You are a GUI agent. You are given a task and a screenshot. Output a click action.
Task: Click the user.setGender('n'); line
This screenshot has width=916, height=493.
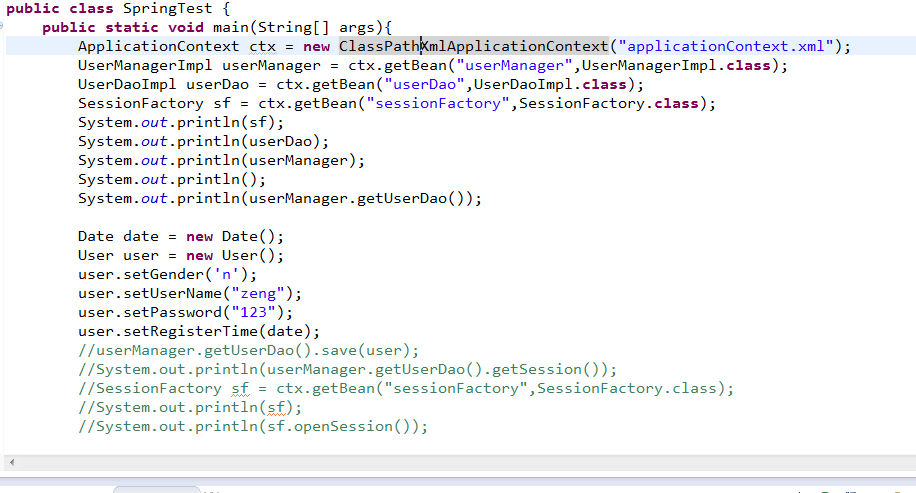point(168,274)
